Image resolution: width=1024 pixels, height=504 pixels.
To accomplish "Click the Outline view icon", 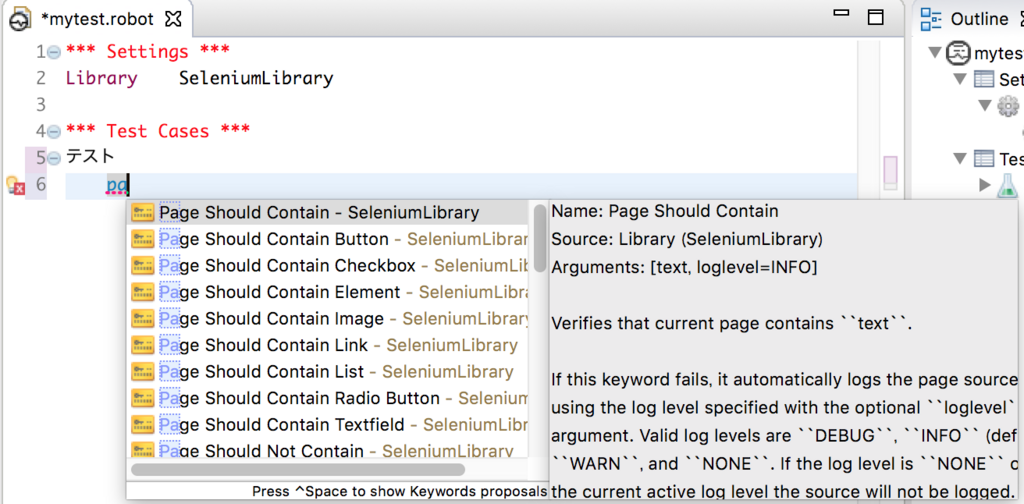I will [x=932, y=19].
